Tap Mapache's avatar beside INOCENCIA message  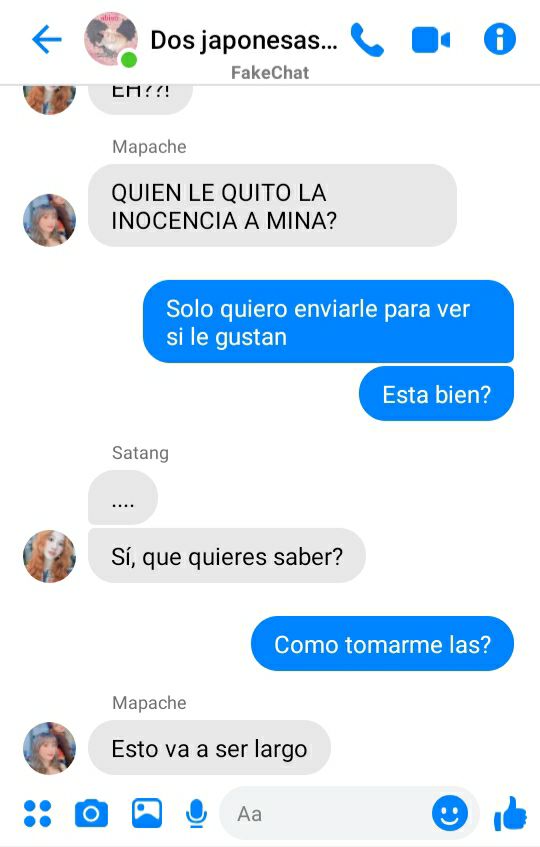point(49,220)
